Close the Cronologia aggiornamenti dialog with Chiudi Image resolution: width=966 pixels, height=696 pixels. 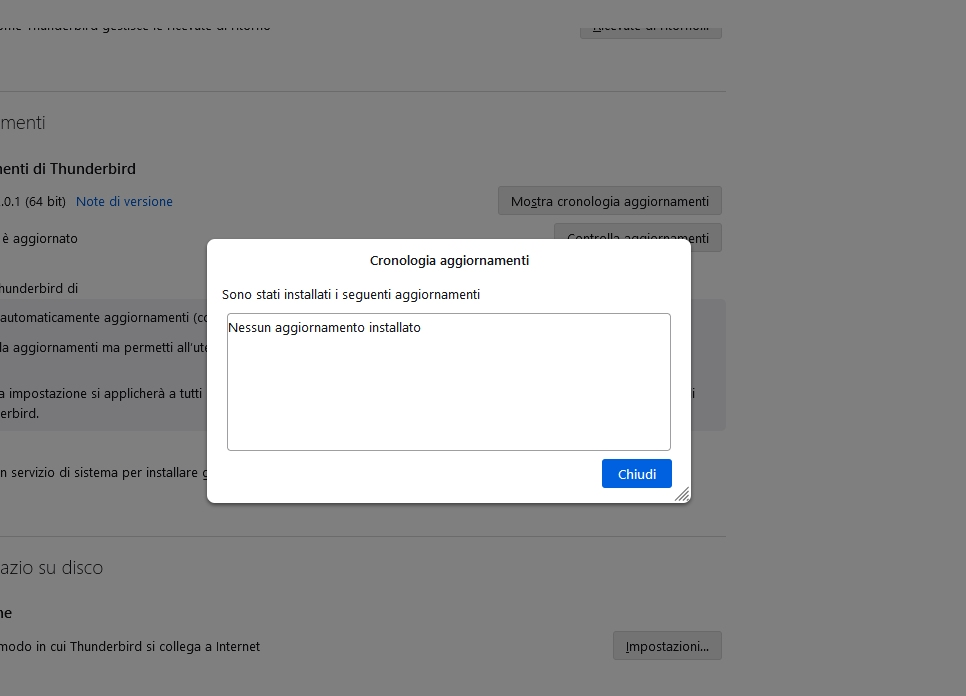click(636, 474)
